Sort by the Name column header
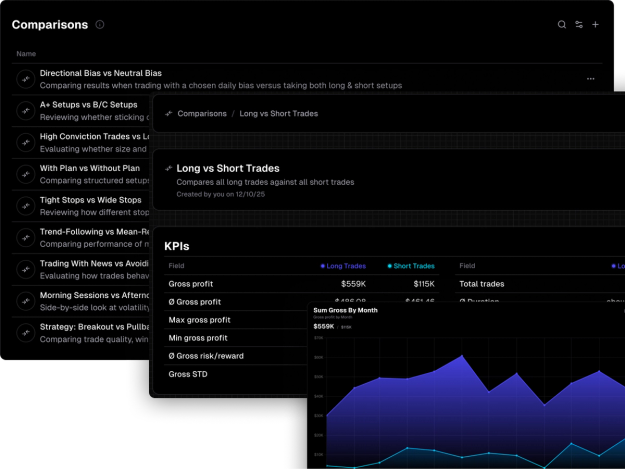This screenshot has height=469, width=625. (26, 54)
